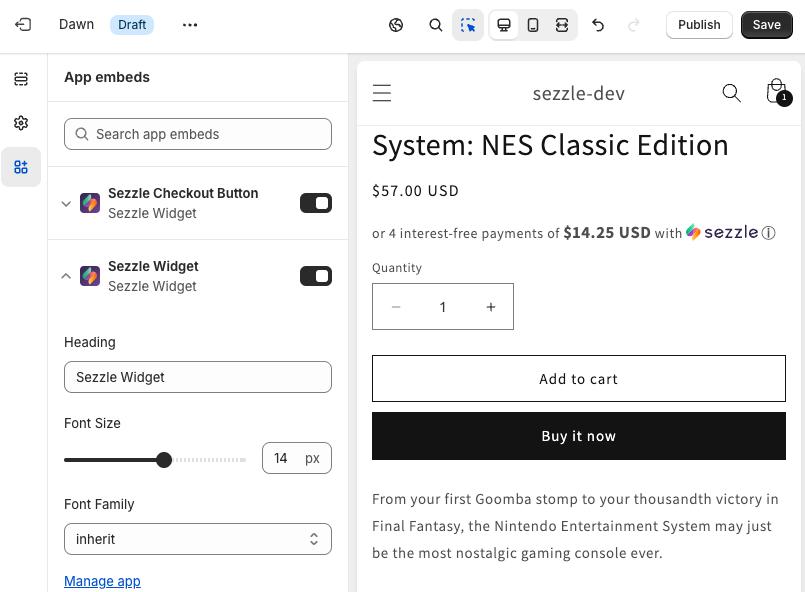Click the Font Size slider handle
The width and height of the screenshot is (805, 592).
tap(164, 460)
